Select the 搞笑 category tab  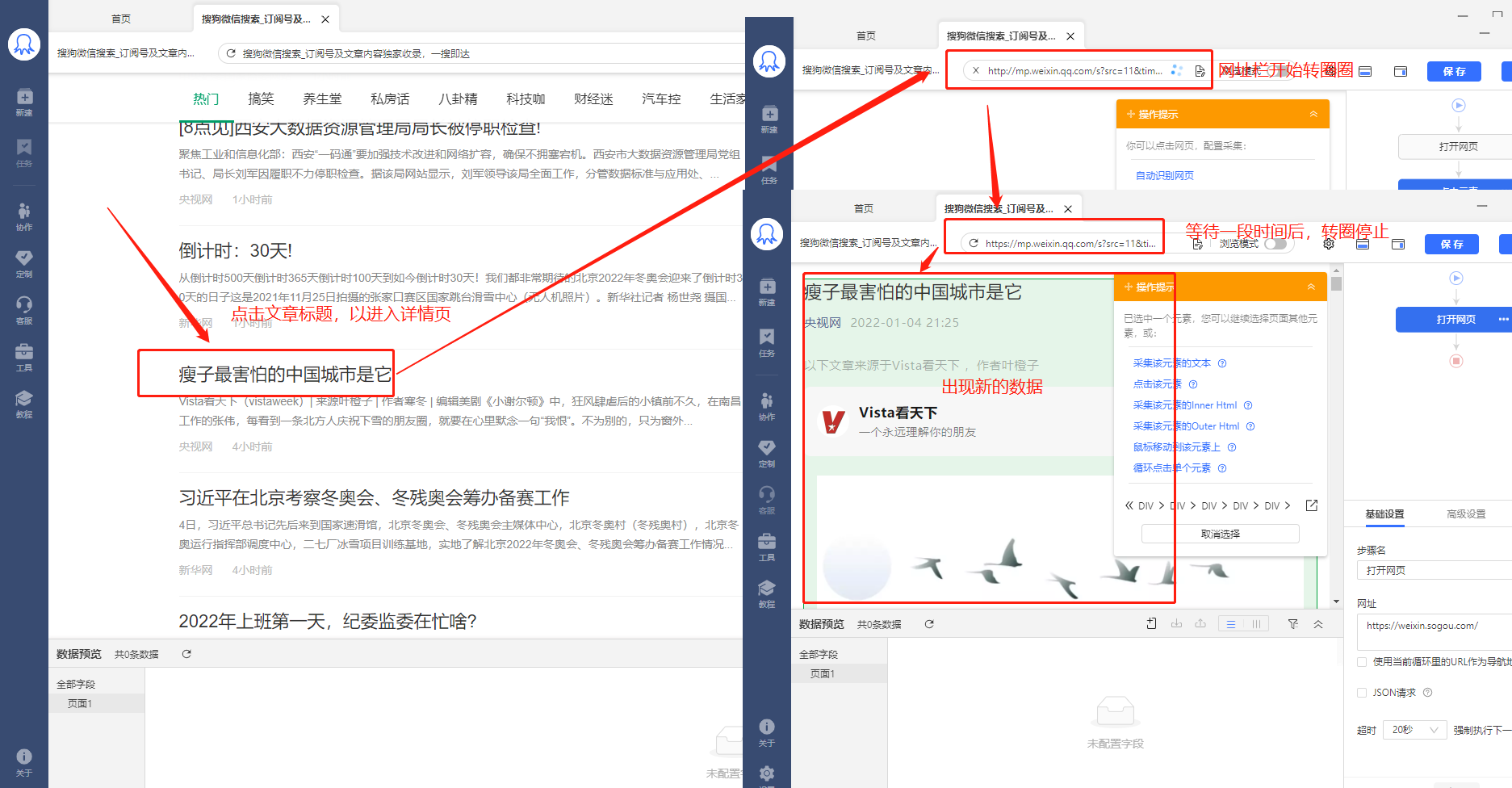pyautogui.click(x=261, y=98)
